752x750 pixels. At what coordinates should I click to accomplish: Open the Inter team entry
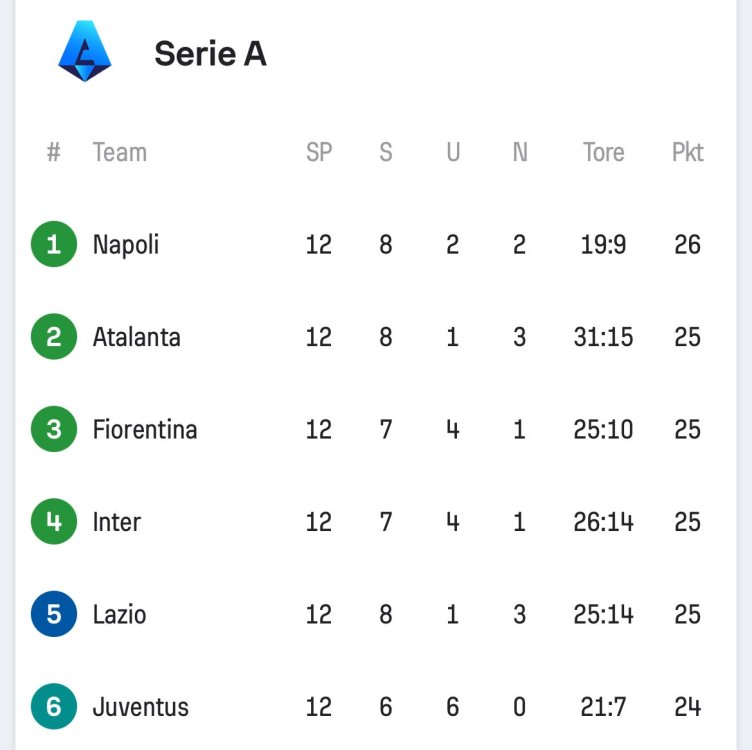117,522
